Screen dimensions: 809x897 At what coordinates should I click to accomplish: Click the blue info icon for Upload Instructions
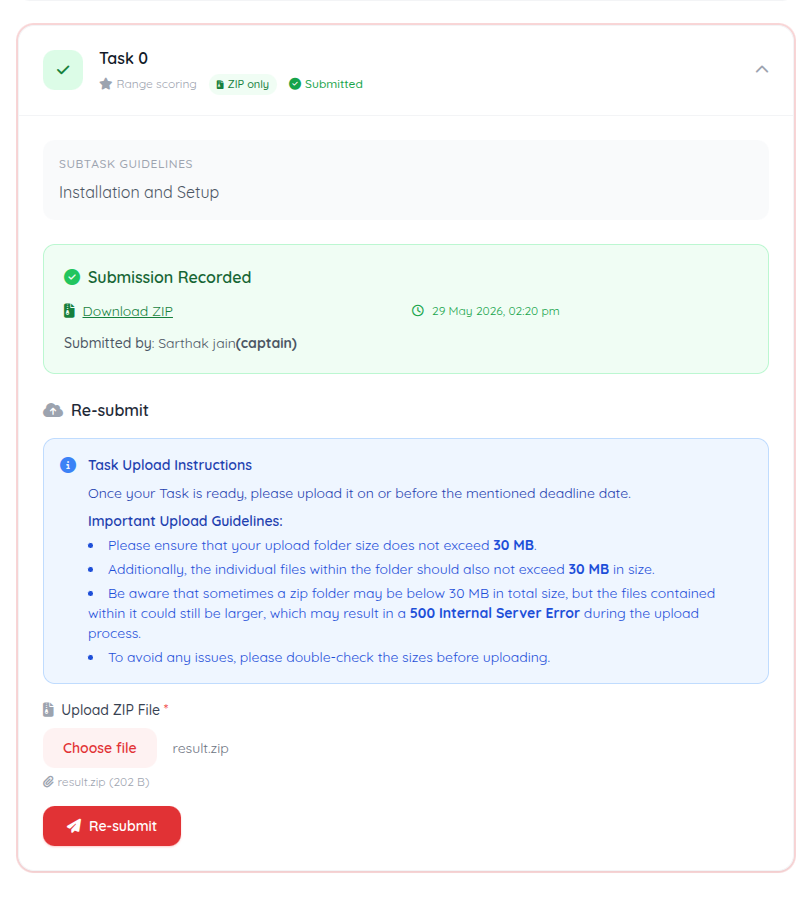68,465
